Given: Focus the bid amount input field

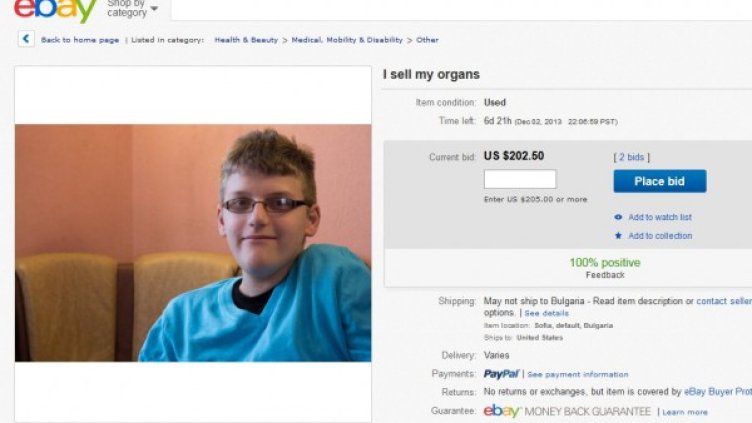Looking at the screenshot, I should coord(520,179).
